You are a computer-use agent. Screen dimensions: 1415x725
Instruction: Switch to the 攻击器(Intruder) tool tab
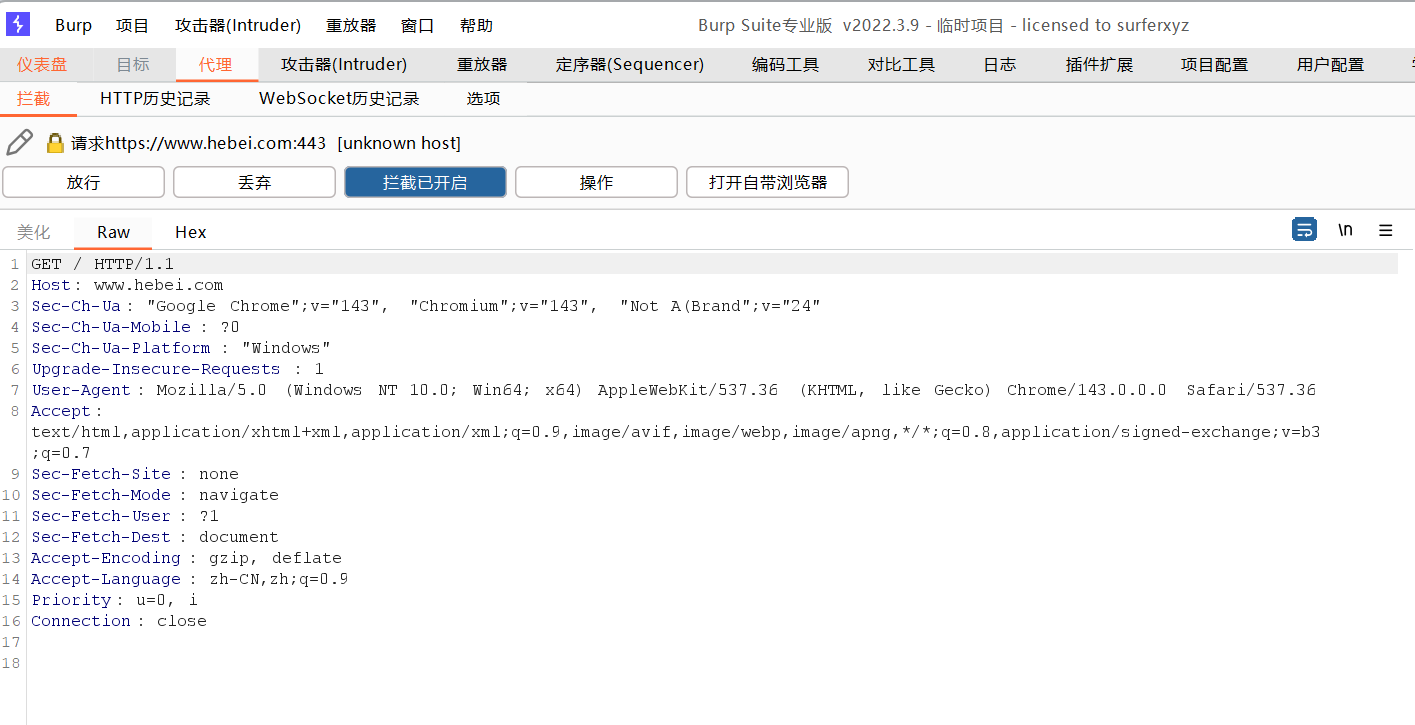coord(344,64)
